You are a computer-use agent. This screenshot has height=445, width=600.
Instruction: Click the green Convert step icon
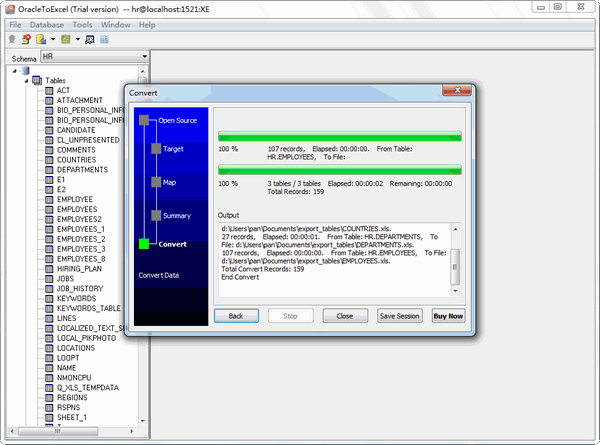click(144, 243)
